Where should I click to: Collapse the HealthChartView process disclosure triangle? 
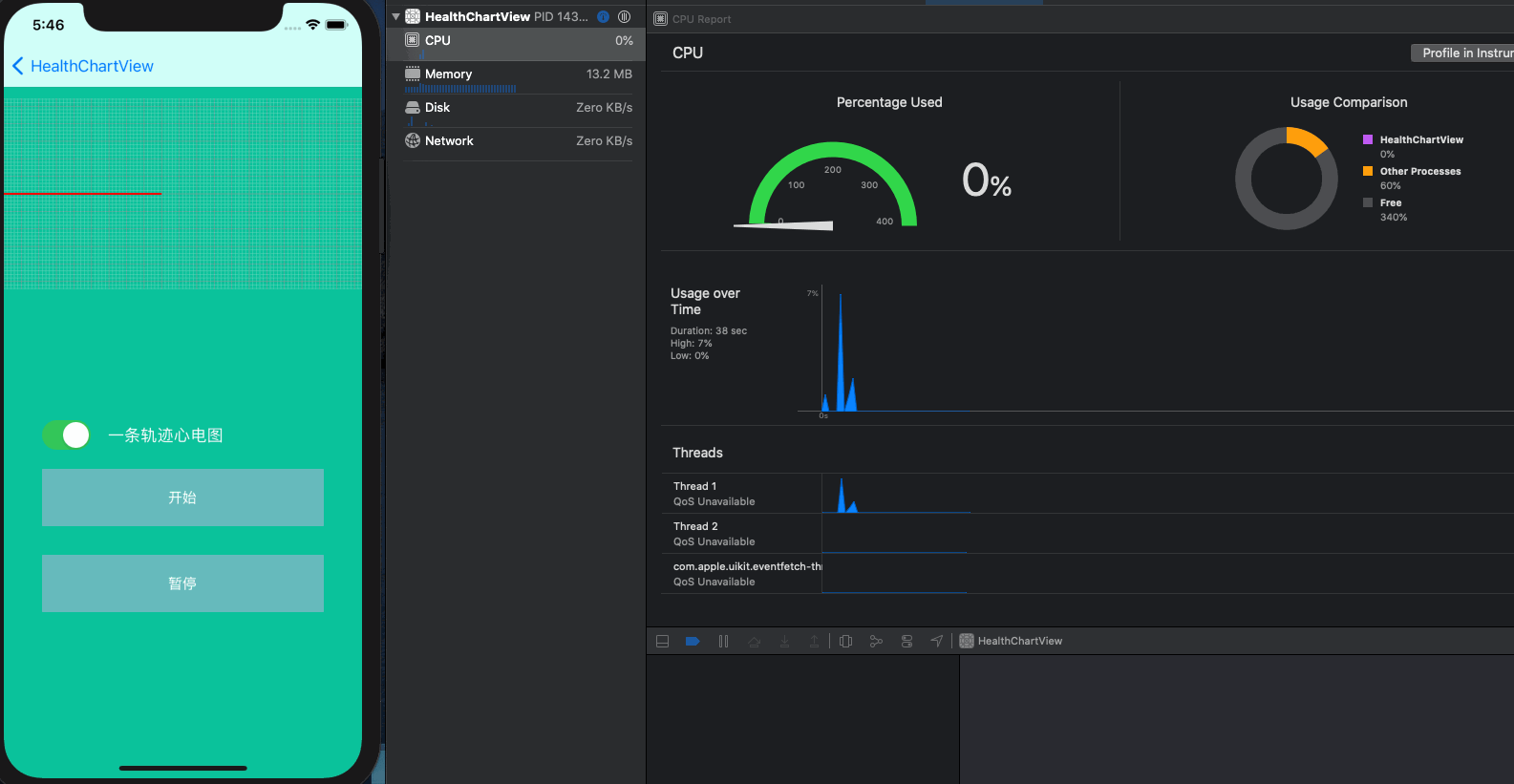point(395,16)
